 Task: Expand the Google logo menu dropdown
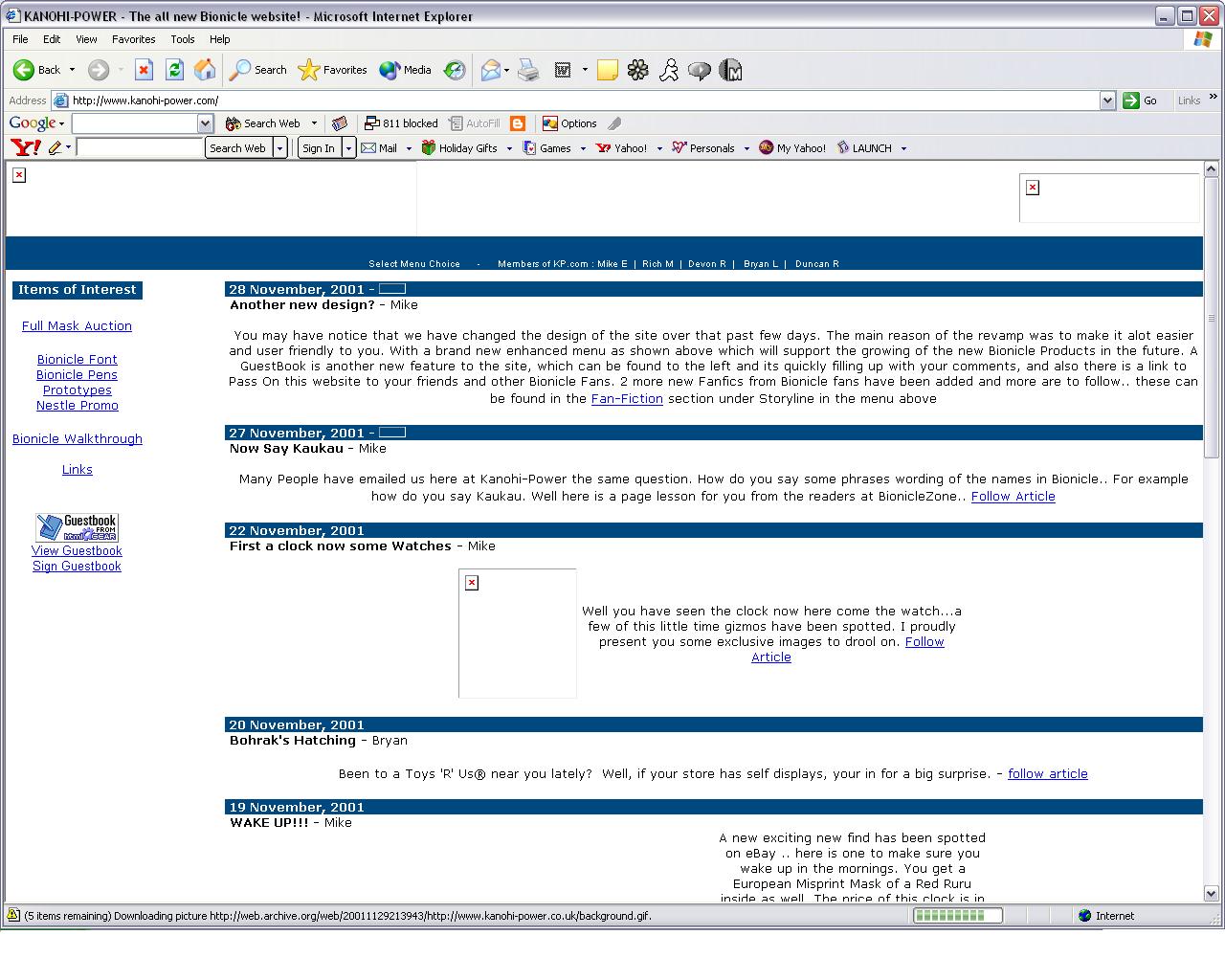click(61, 123)
